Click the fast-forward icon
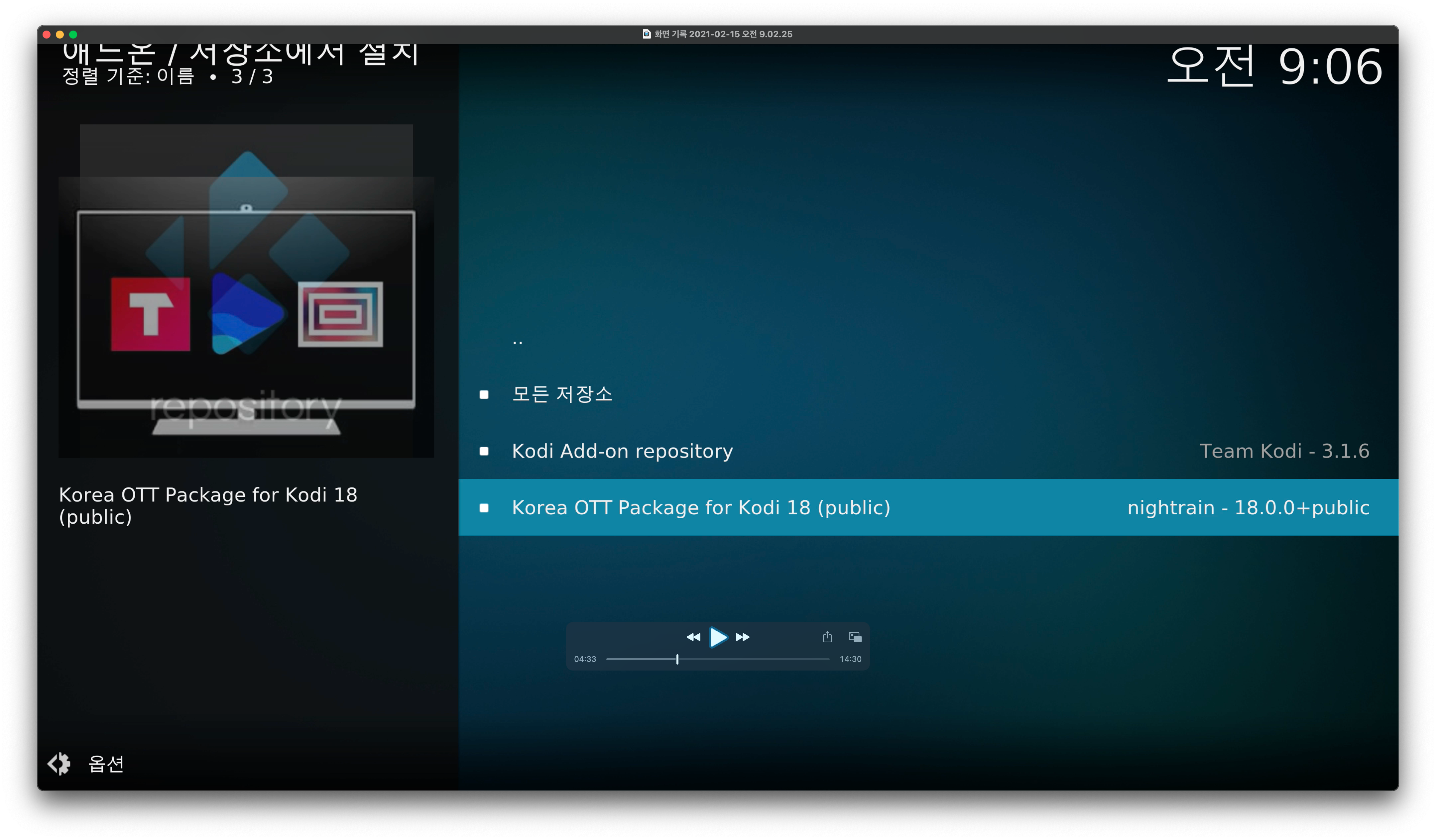Screen dimensions: 1436x840 click(x=743, y=637)
